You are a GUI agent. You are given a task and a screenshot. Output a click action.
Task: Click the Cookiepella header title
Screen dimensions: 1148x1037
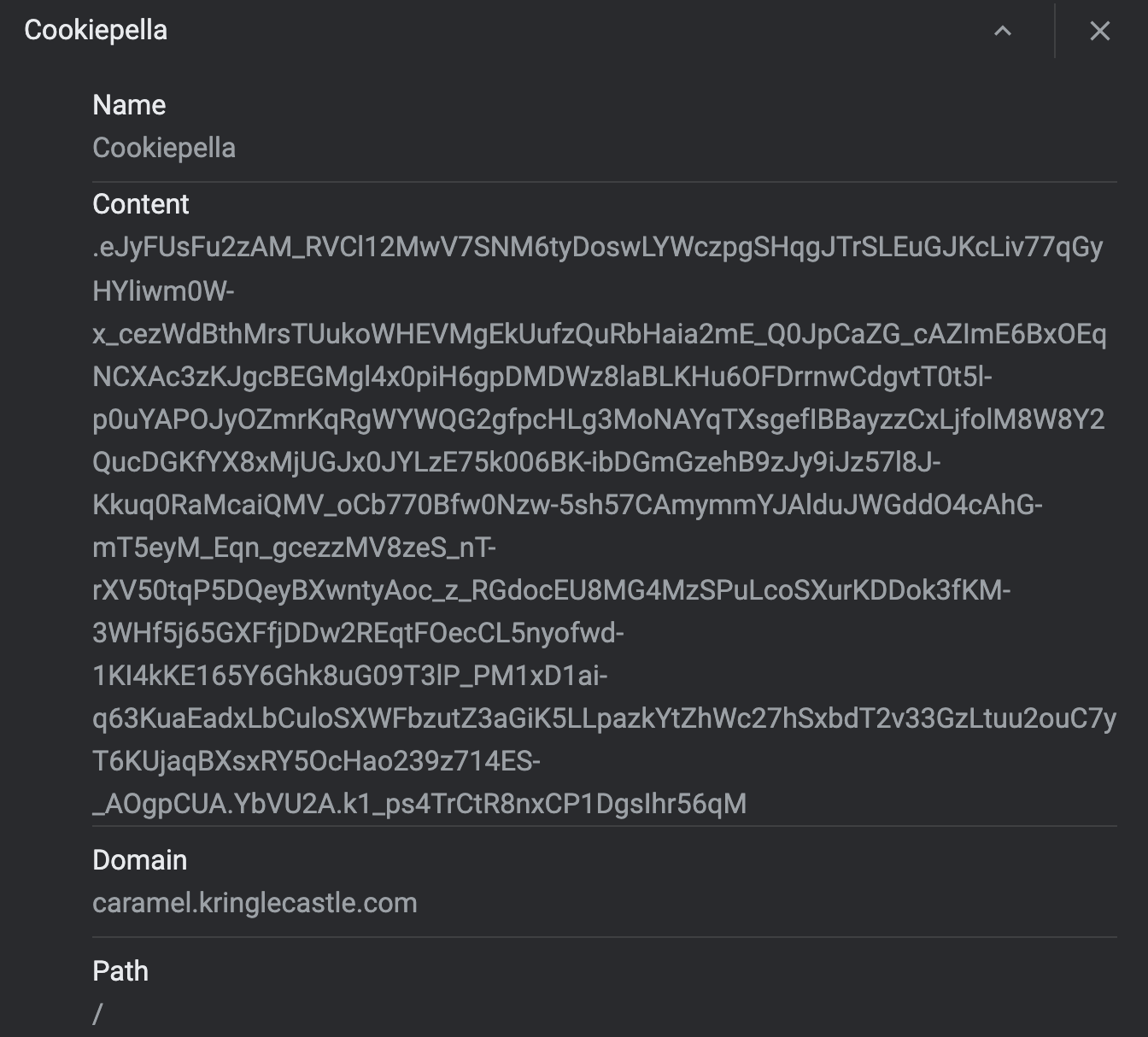click(x=96, y=30)
